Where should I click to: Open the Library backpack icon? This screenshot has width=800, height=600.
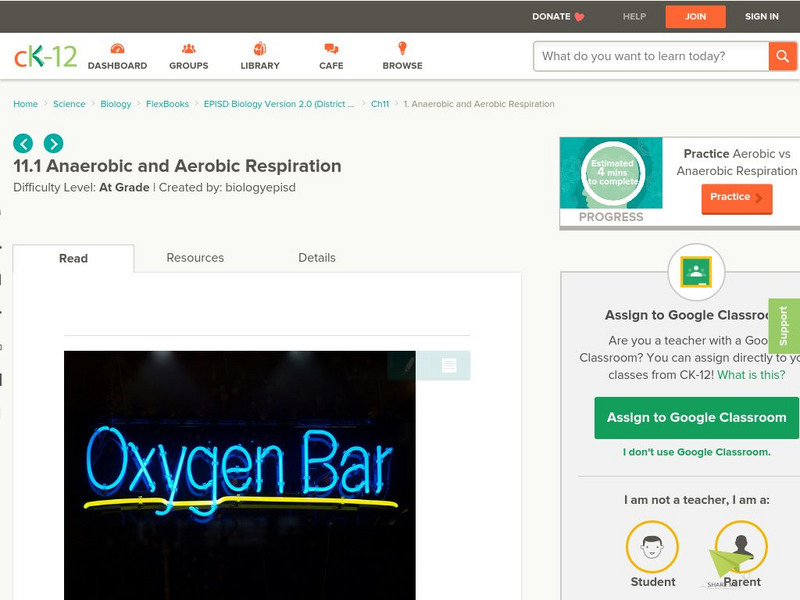click(x=260, y=48)
